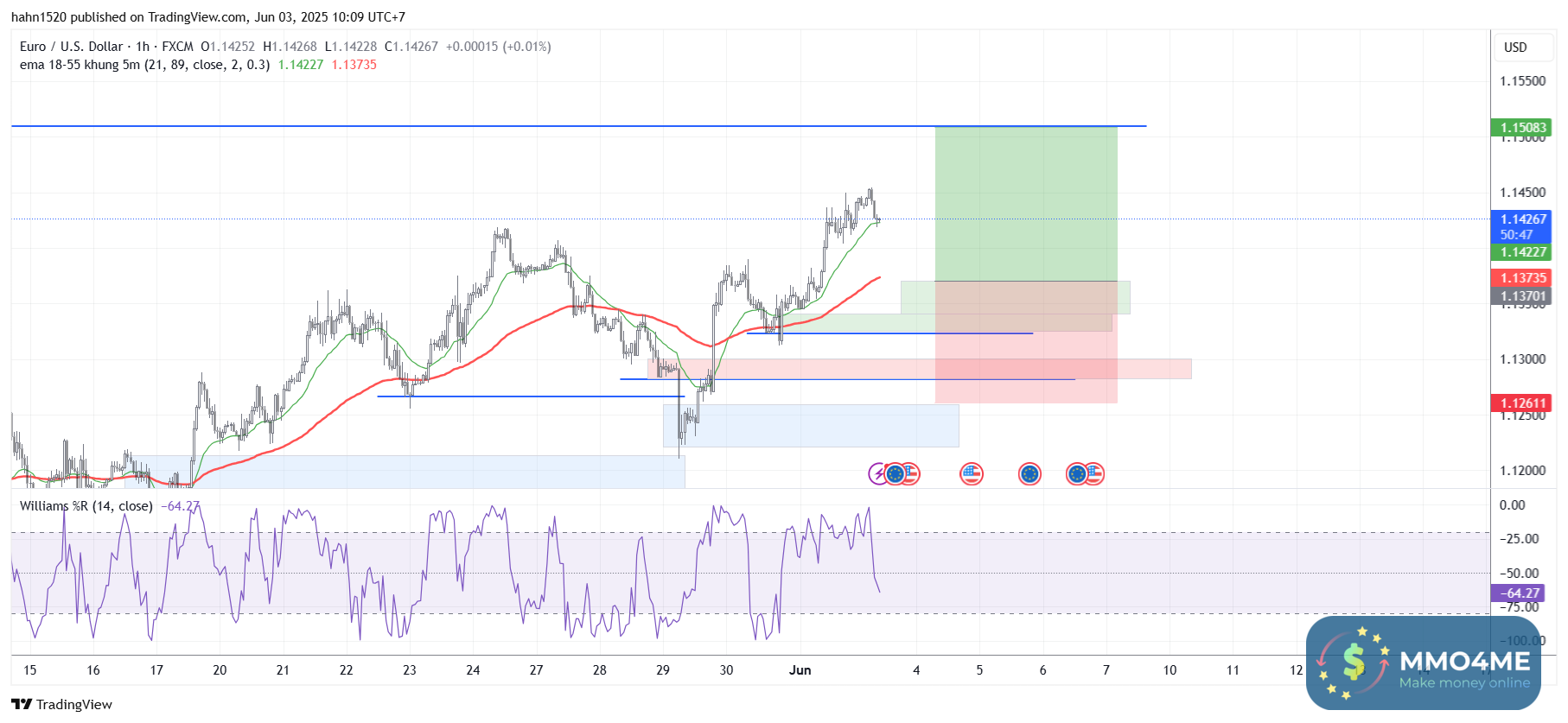Click the close value C1.14267 in the legend
This screenshot has height=723, width=1568.
click(x=411, y=47)
